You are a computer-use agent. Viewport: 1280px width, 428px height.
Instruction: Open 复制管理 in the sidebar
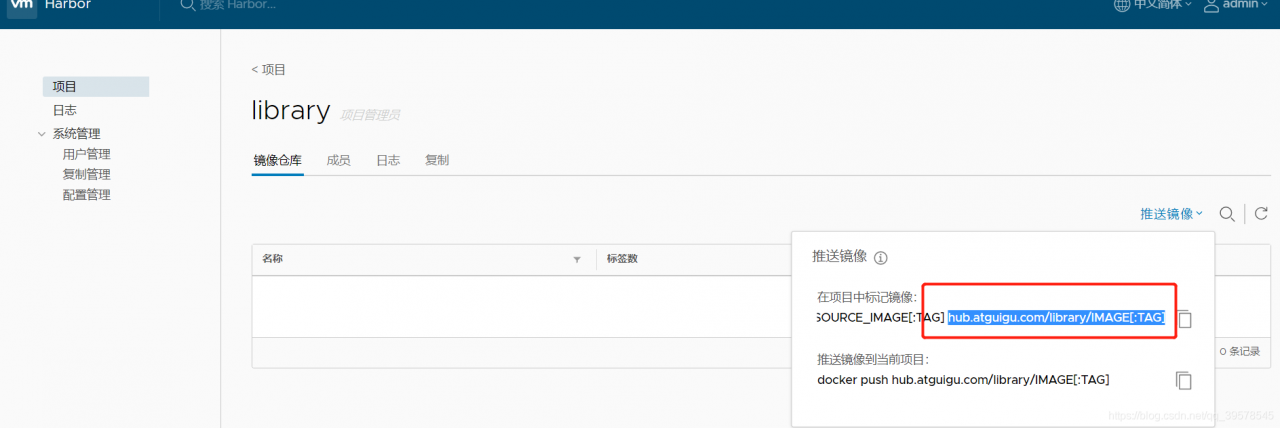coord(86,174)
